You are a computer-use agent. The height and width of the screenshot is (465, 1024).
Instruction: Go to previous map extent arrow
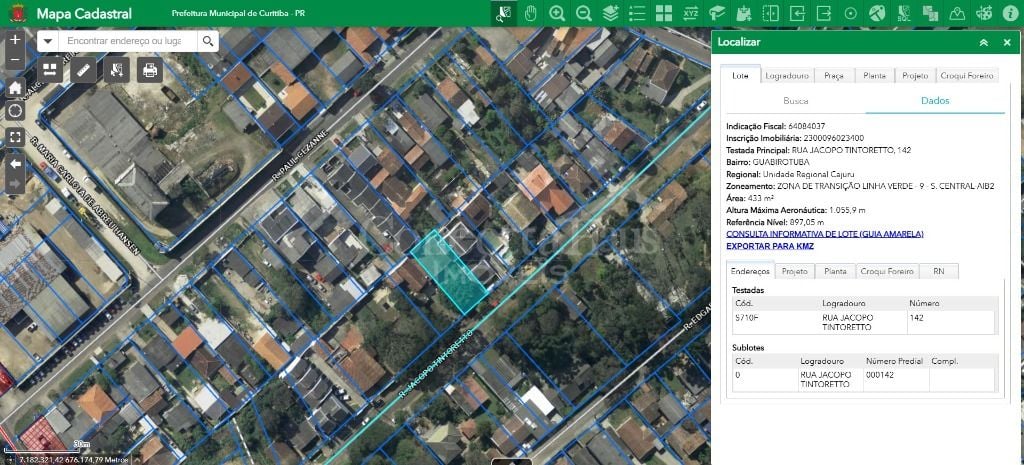pyautogui.click(x=15, y=164)
